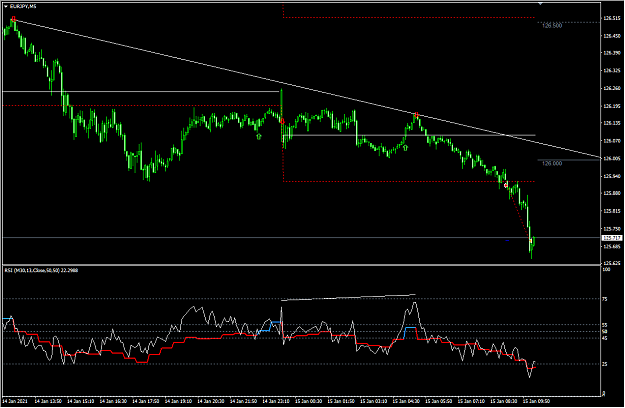Select the red sell arrow at the chart's first peak
Viewport: 625px width, 408px height.
(14, 19)
